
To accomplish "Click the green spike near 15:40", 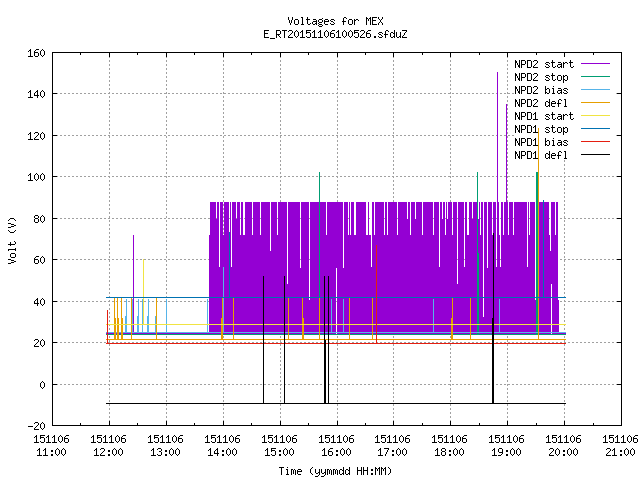I will (320, 187).
